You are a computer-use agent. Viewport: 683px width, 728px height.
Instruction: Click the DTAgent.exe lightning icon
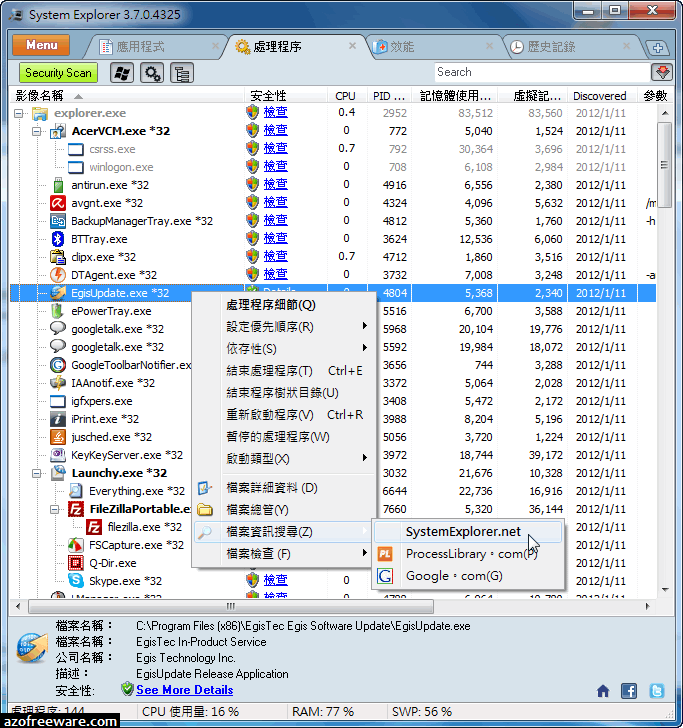click(58, 275)
